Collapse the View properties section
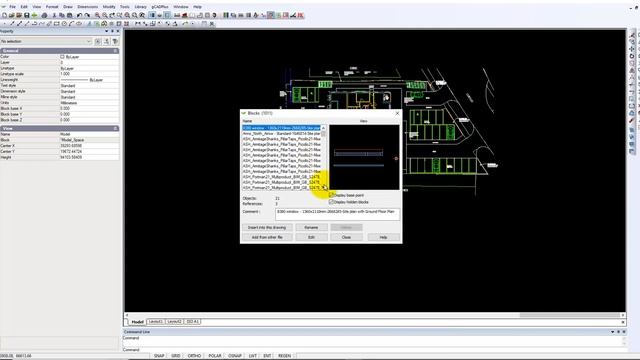This screenshot has height=360, width=640. (x=116, y=128)
